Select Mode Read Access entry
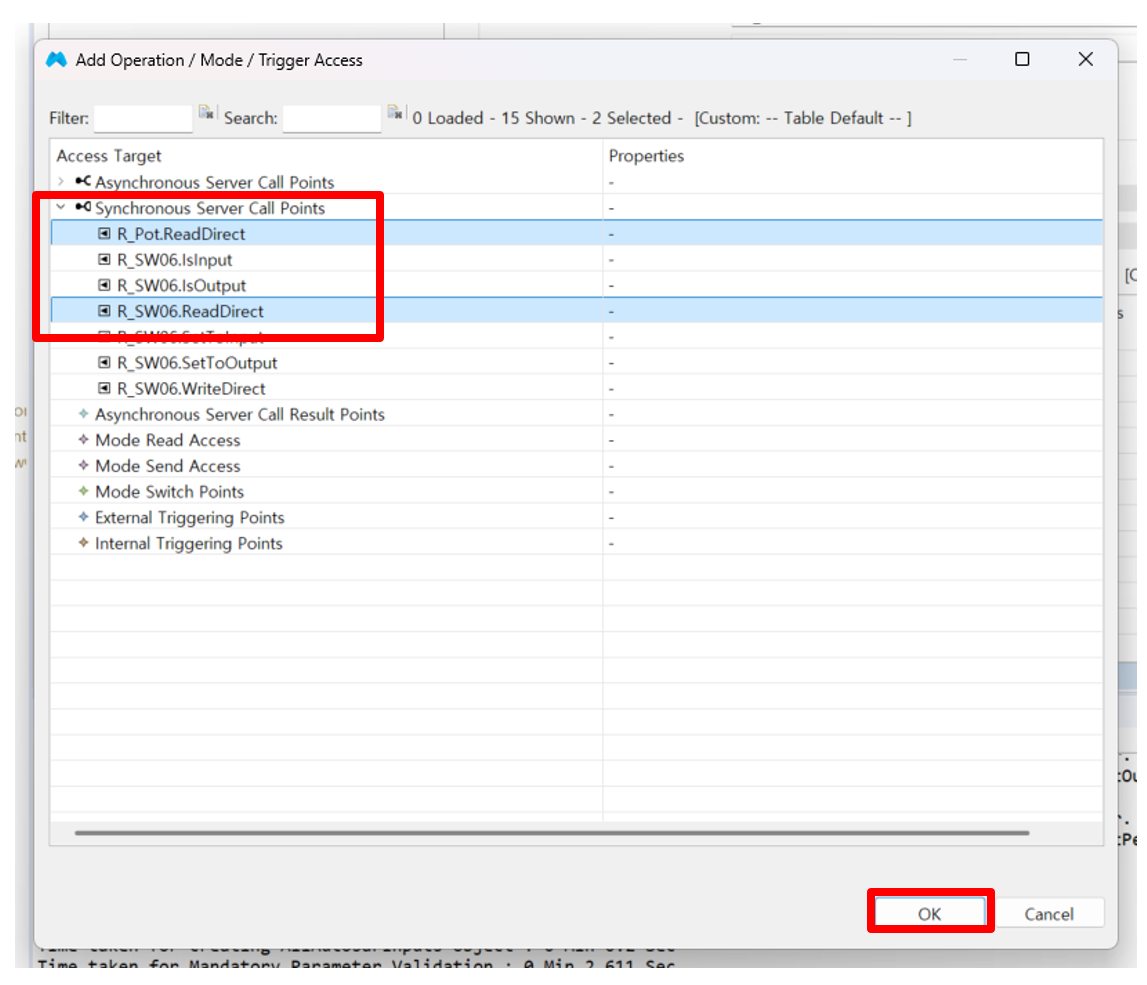The image size is (1147, 985). (167, 441)
